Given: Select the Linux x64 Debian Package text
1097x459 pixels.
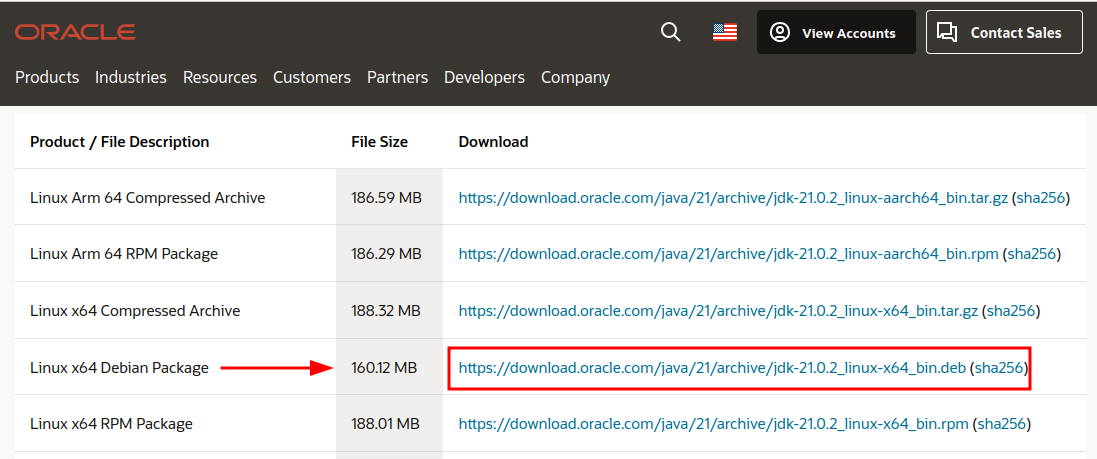Looking at the screenshot, I should click(x=120, y=367).
